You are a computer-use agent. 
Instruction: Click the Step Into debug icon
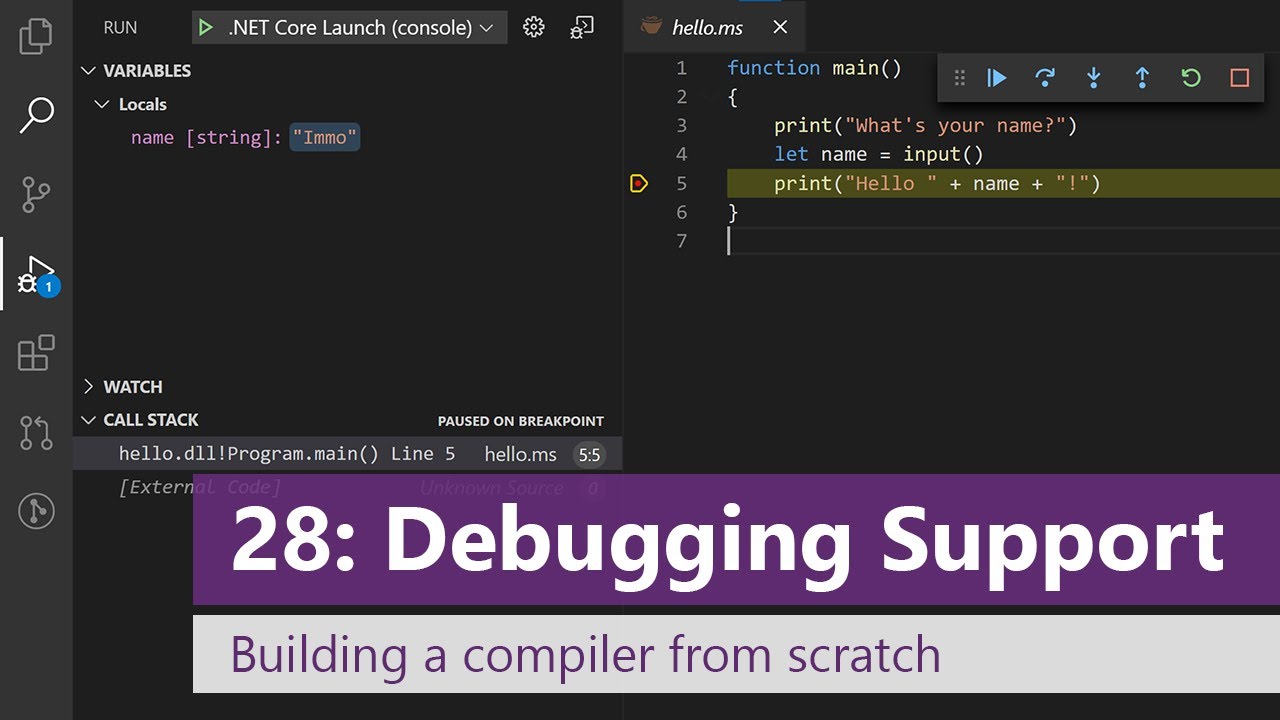(1093, 78)
